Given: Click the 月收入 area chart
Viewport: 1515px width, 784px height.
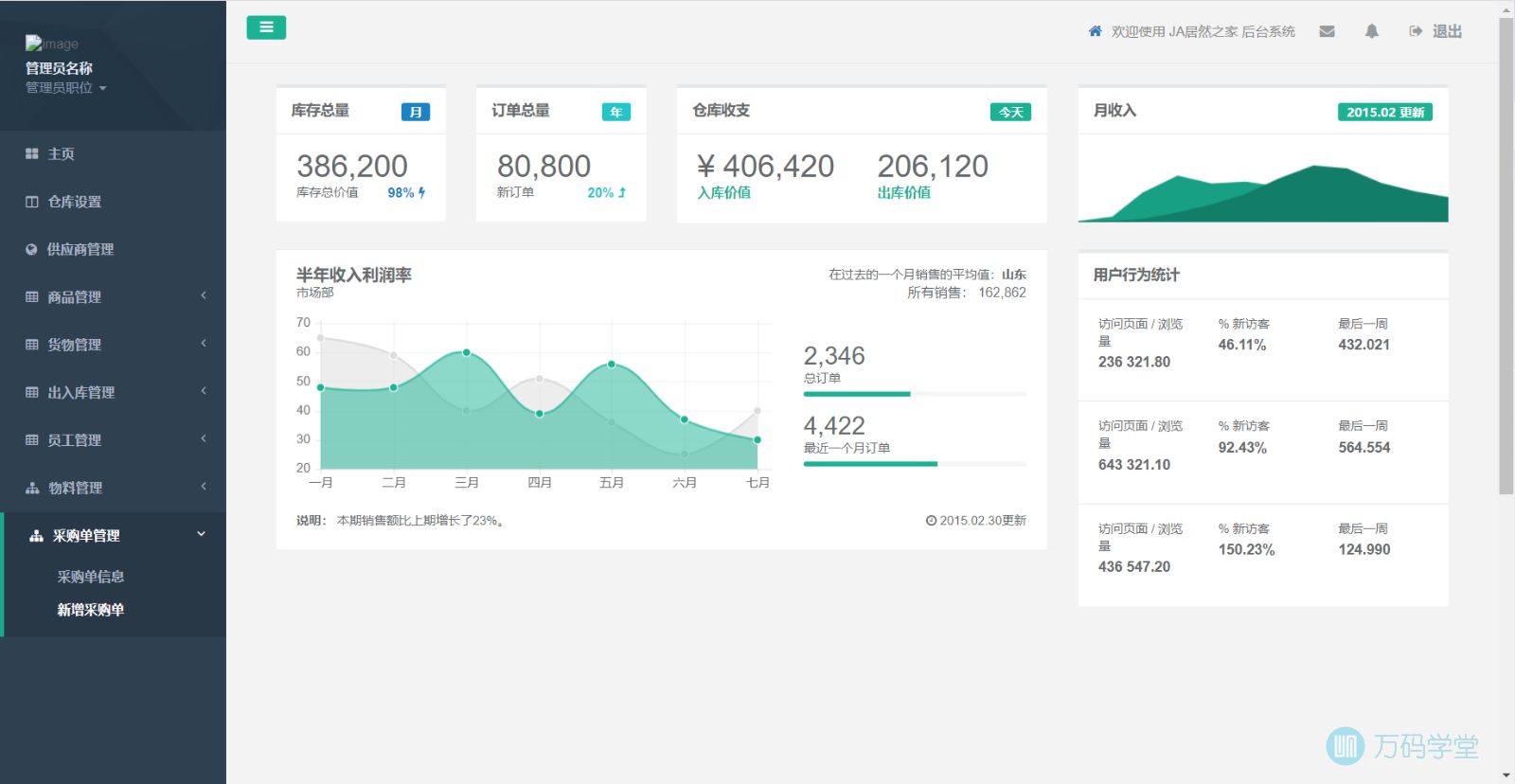Looking at the screenshot, I should pyautogui.click(x=1263, y=193).
